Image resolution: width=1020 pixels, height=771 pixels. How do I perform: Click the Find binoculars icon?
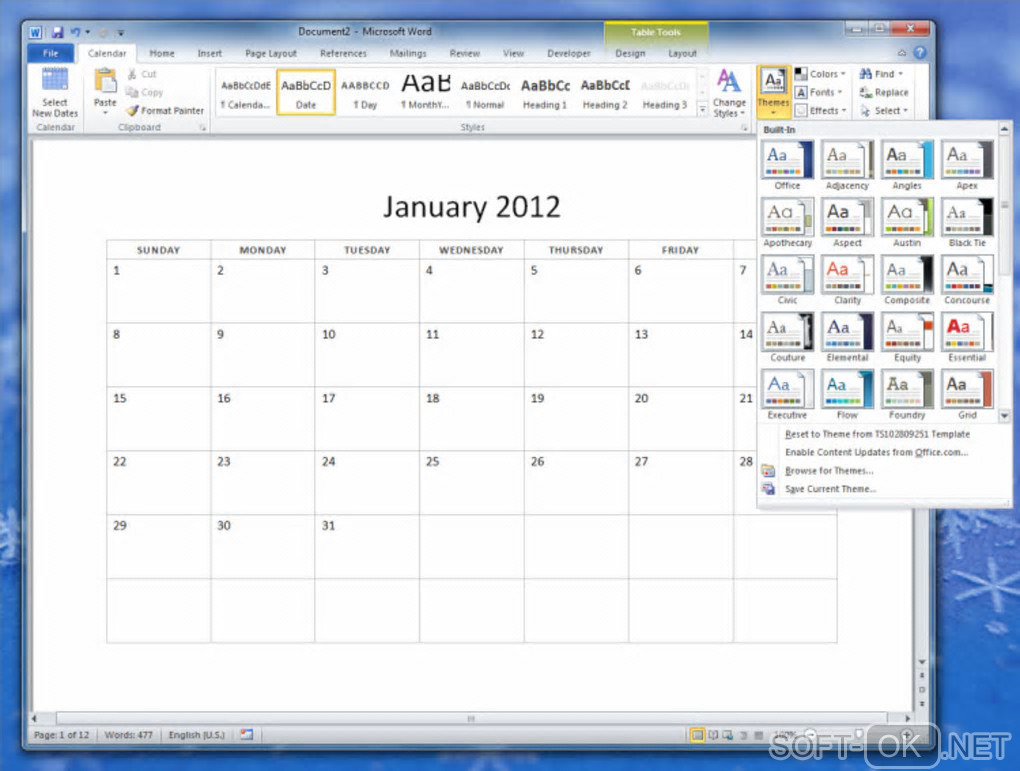pos(865,74)
